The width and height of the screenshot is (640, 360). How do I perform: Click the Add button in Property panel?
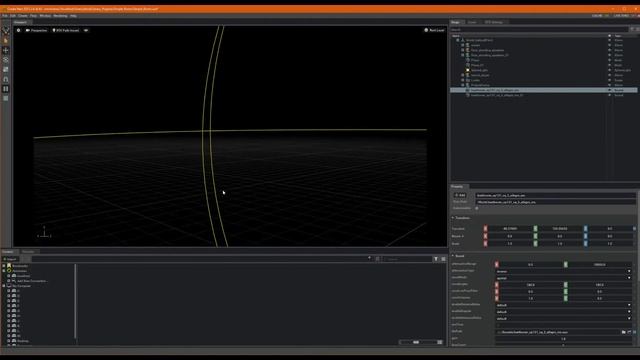click(460, 195)
